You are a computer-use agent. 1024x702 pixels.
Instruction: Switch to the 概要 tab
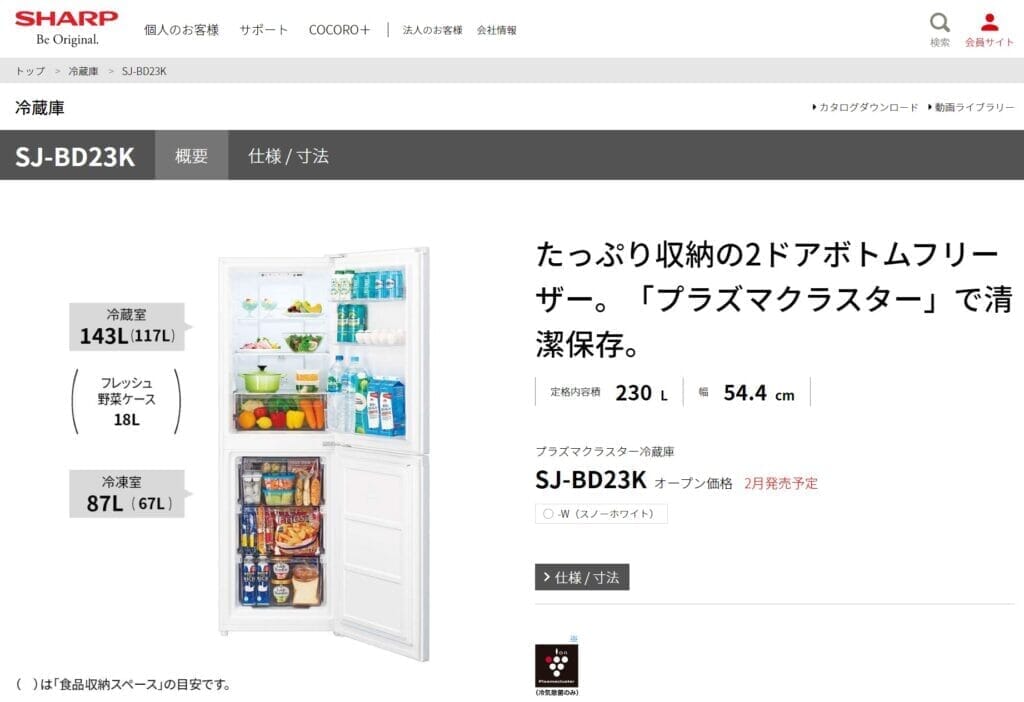coord(191,155)
